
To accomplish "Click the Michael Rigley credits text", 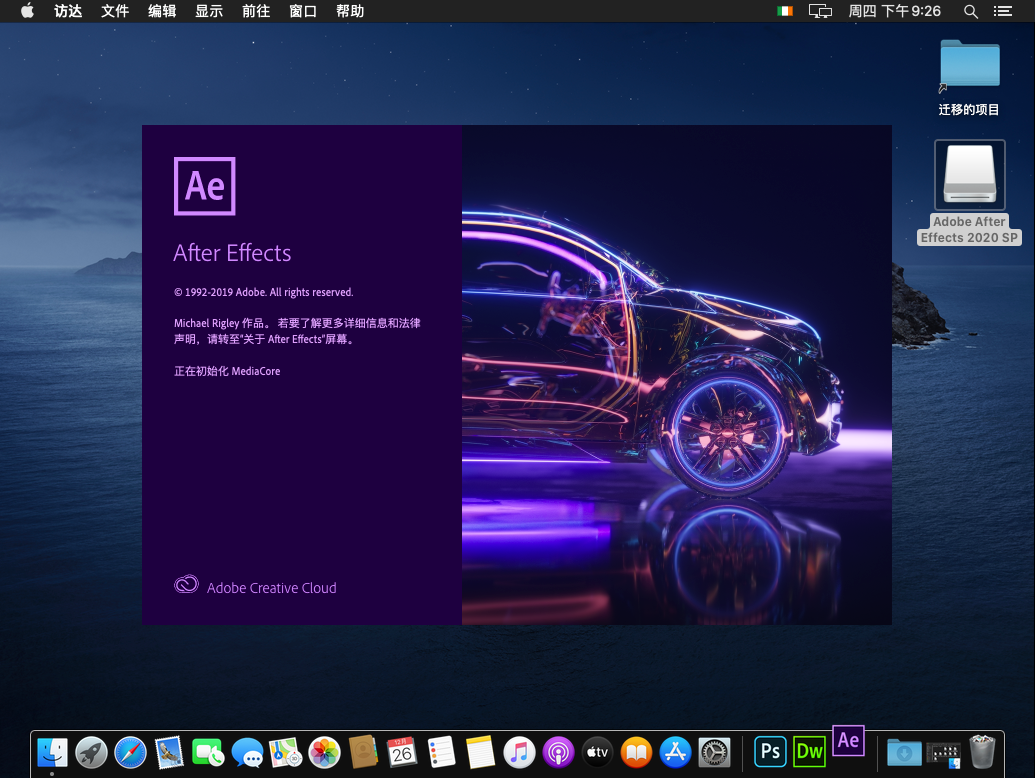I will click(x=297, y=331).
